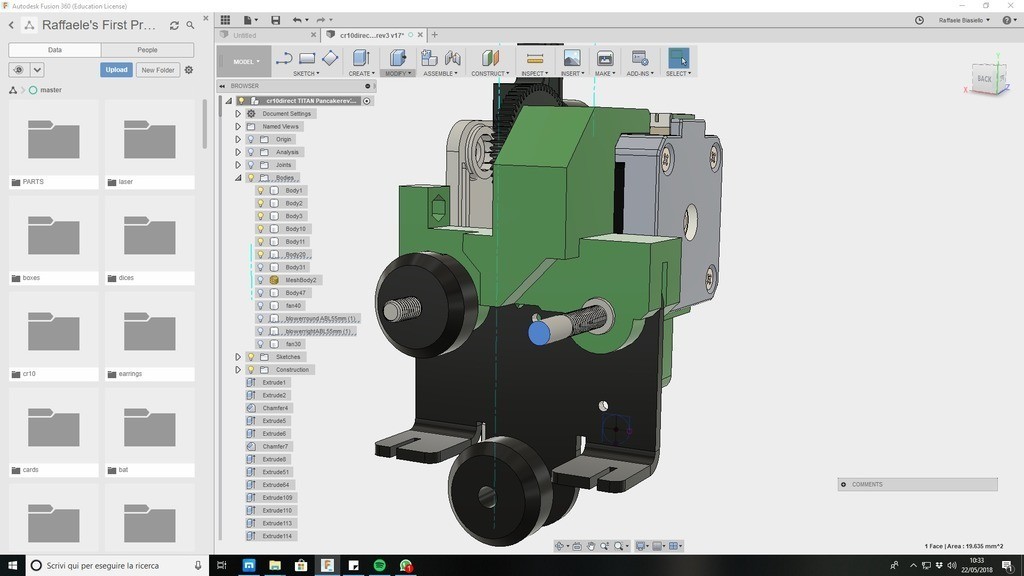The image size is (1024, 576).
Task: Select Extrude114 in the feature list
Action: [x=277, y=536]
